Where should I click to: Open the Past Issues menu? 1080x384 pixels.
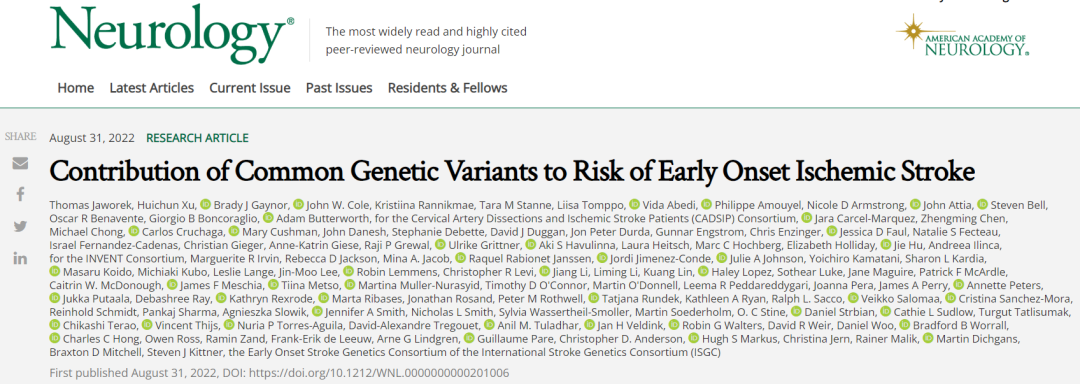pyautogui.click(x=339, y=88)
